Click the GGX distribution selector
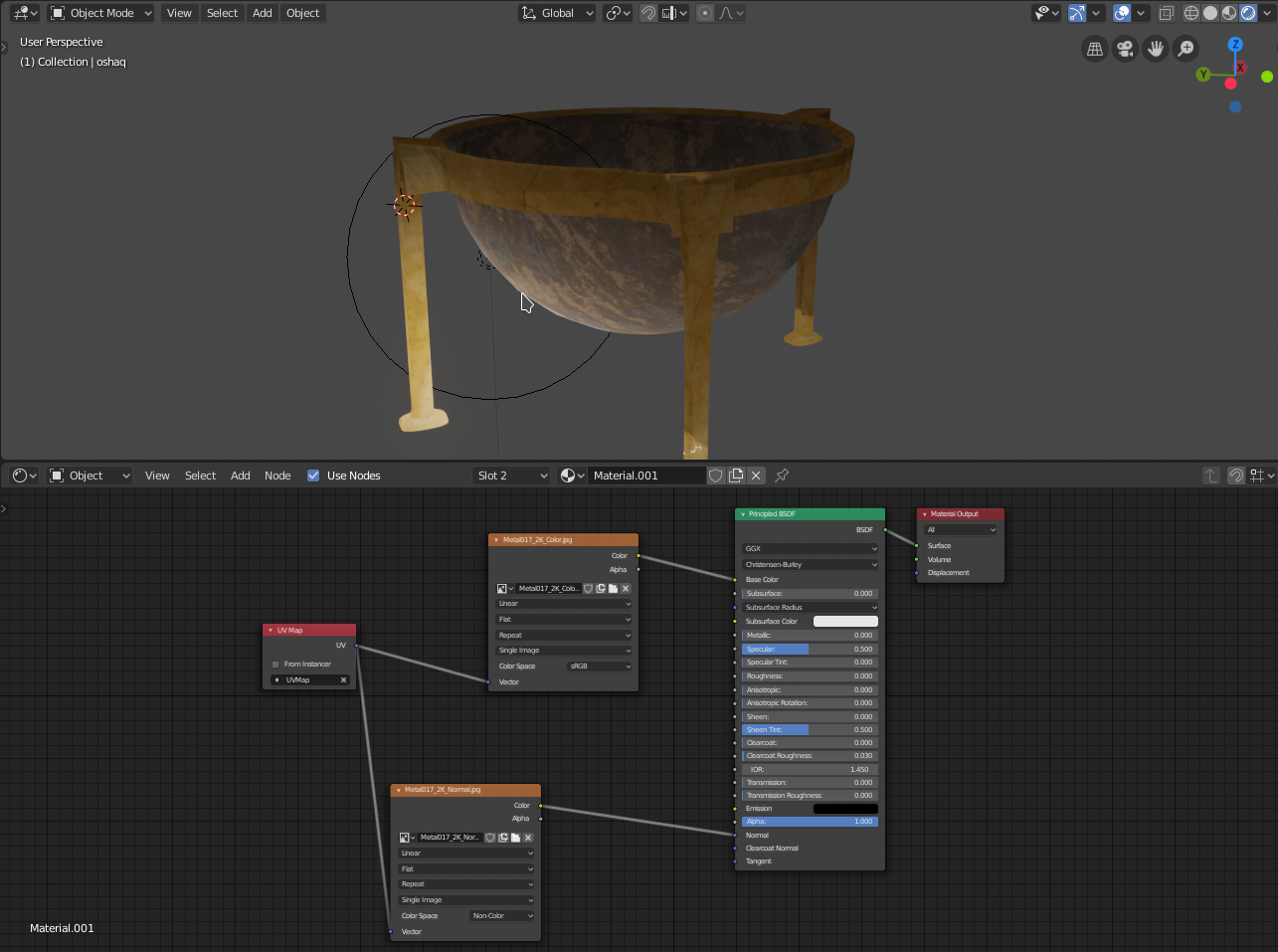Viewport: 1278px width, 952px height. [810, 549]
